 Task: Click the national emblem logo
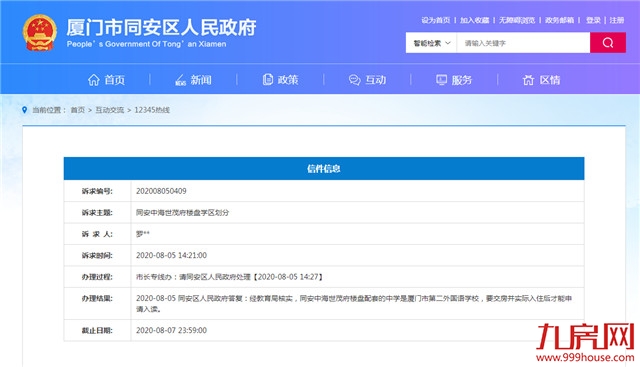(x=40, y=33)
